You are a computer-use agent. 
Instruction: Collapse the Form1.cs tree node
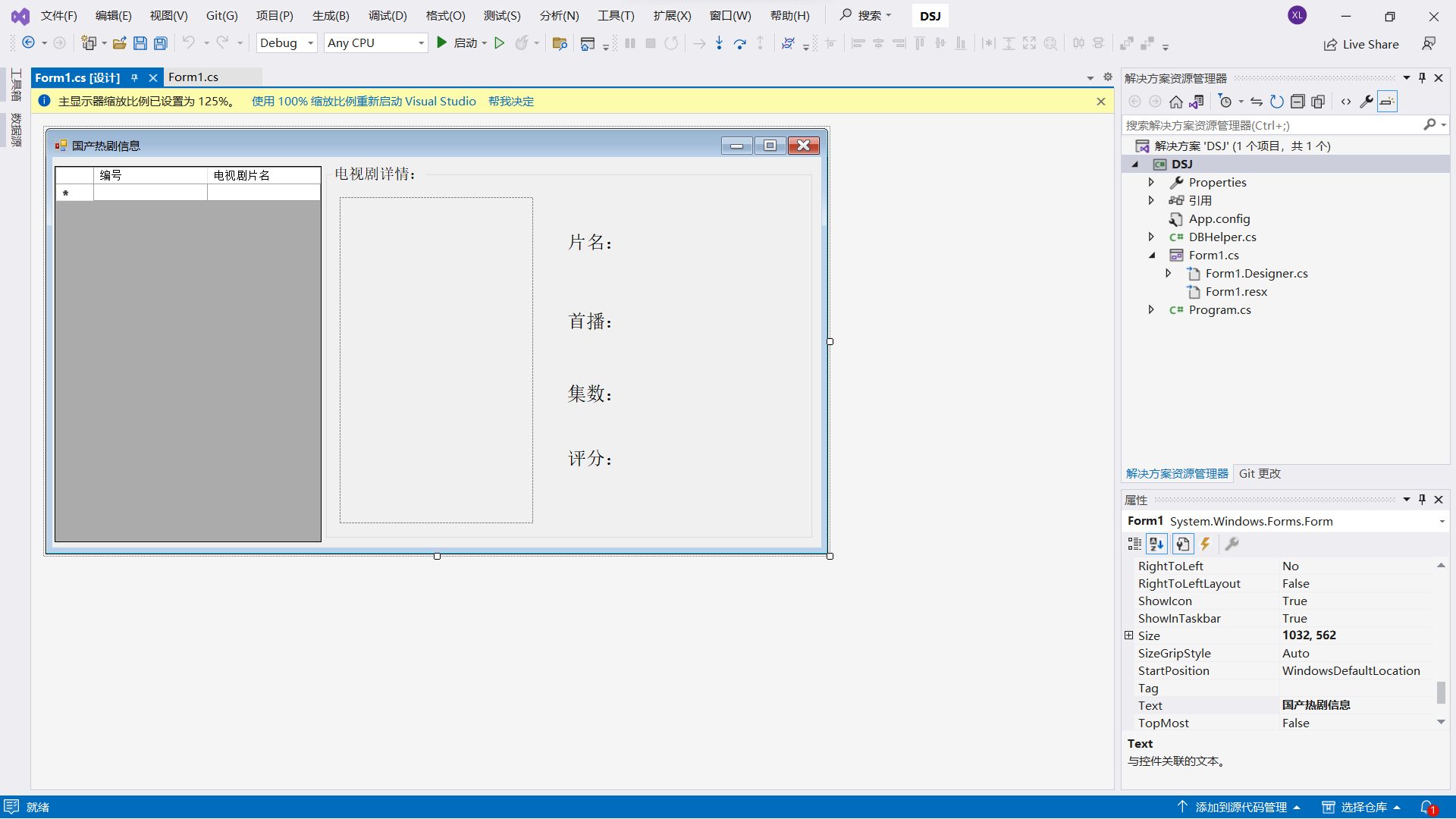click(1151, 255)
